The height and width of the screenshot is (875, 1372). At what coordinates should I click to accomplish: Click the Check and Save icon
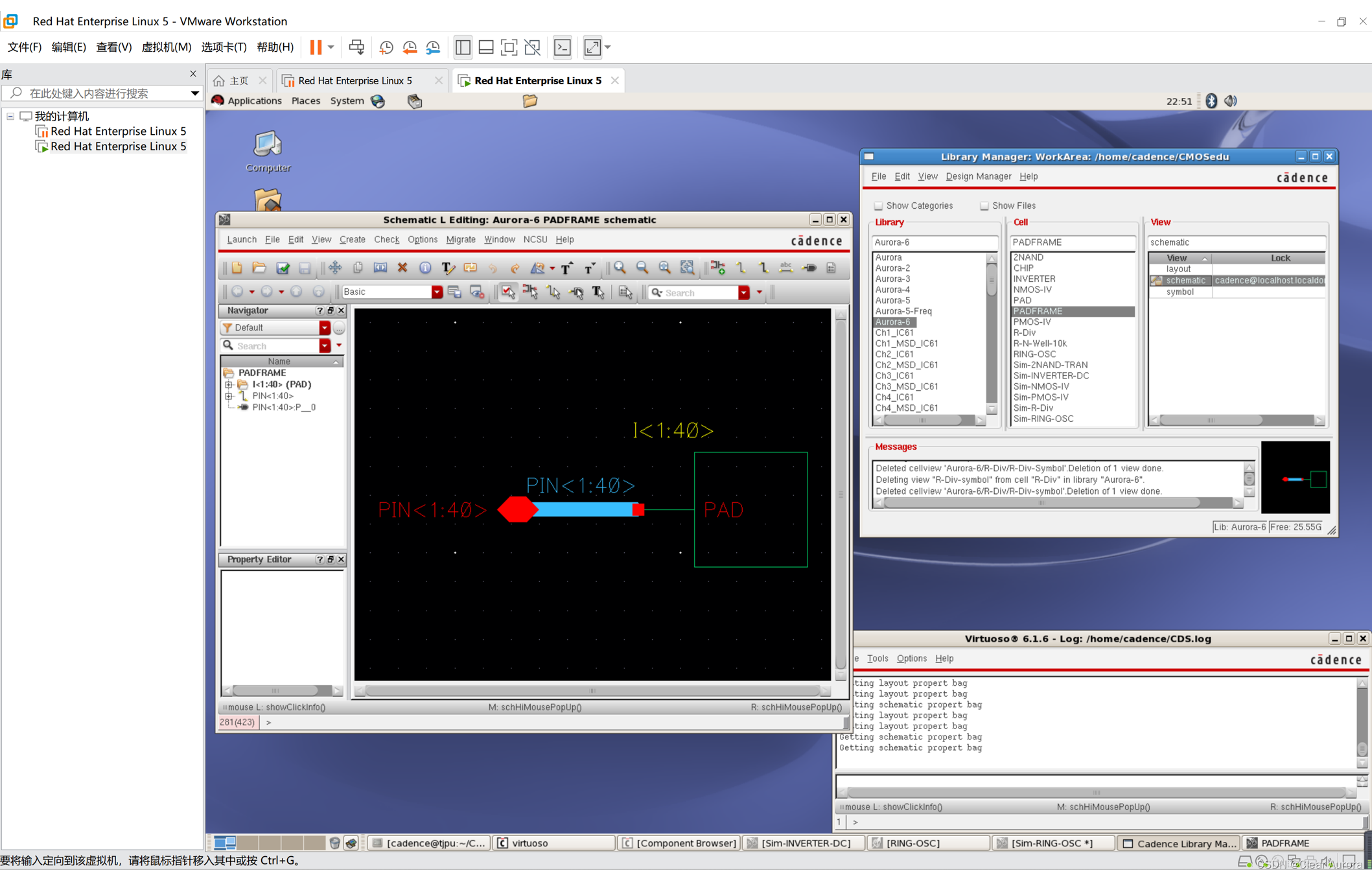click(x=283, y=268)
